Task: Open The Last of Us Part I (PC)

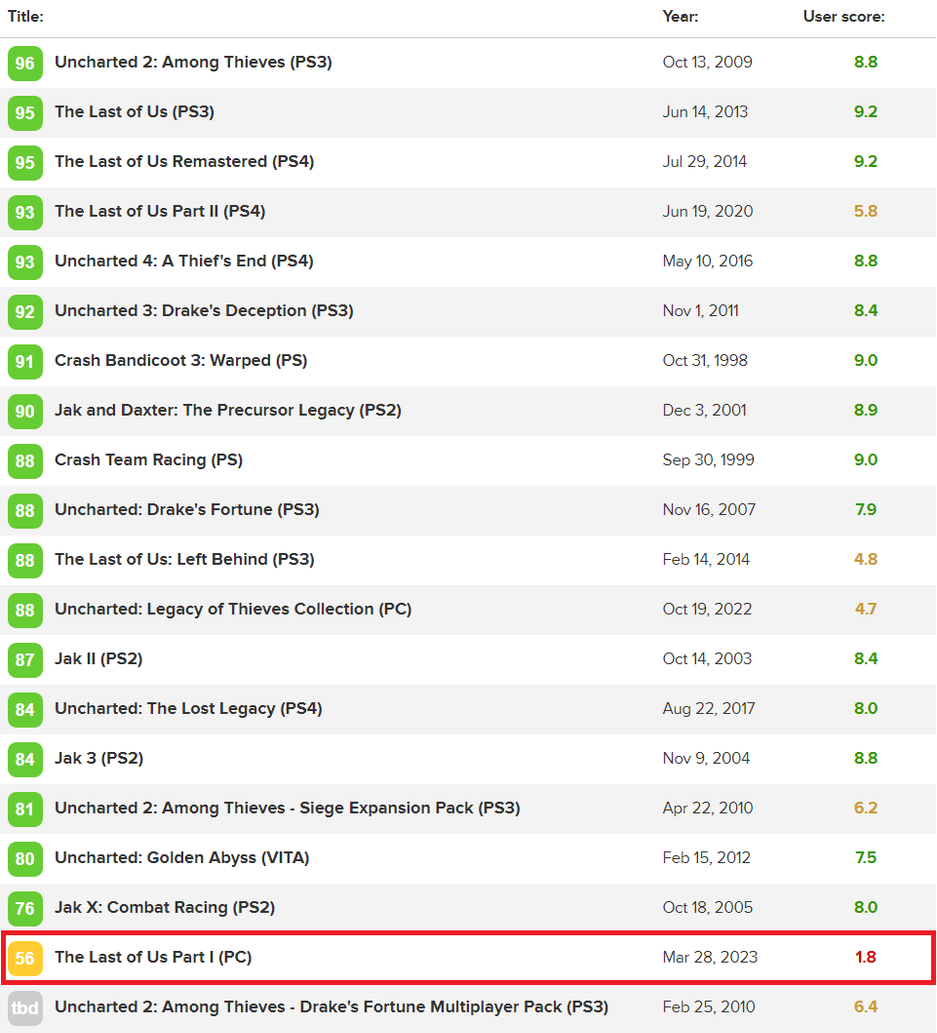Action: (154, 958)
